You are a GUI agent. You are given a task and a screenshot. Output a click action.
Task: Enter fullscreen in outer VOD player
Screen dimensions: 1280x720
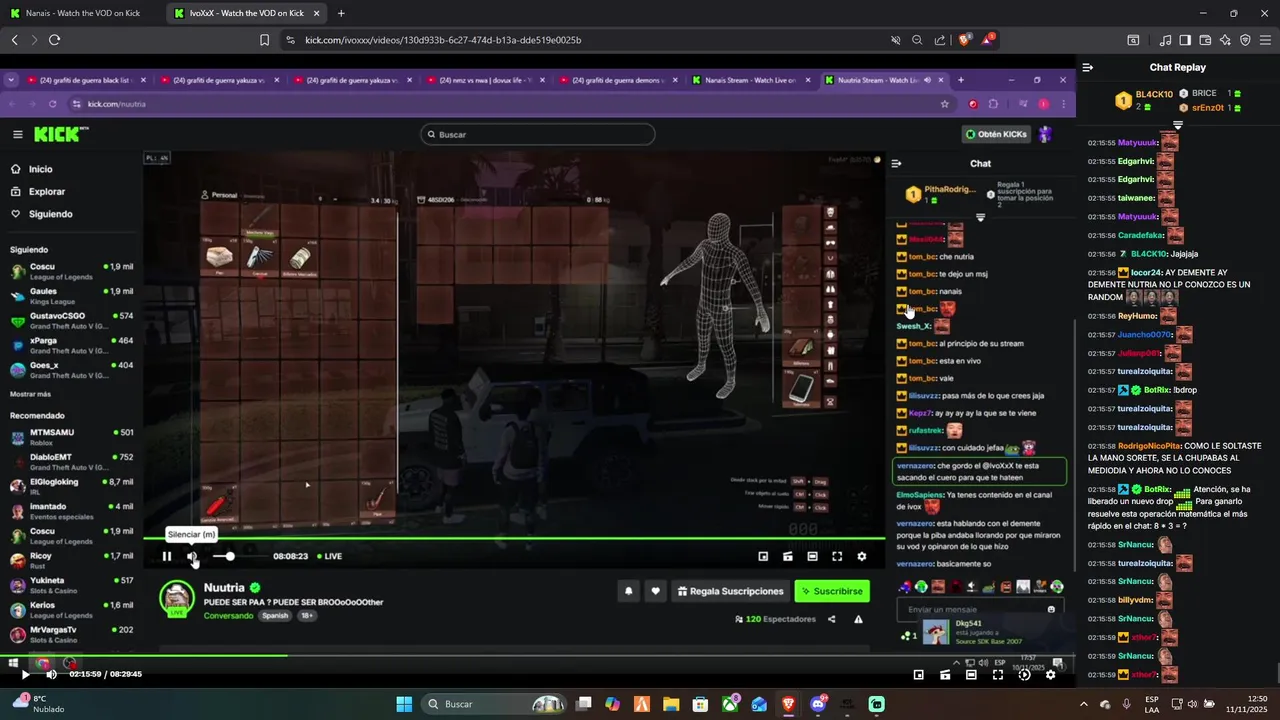point(998,675)
